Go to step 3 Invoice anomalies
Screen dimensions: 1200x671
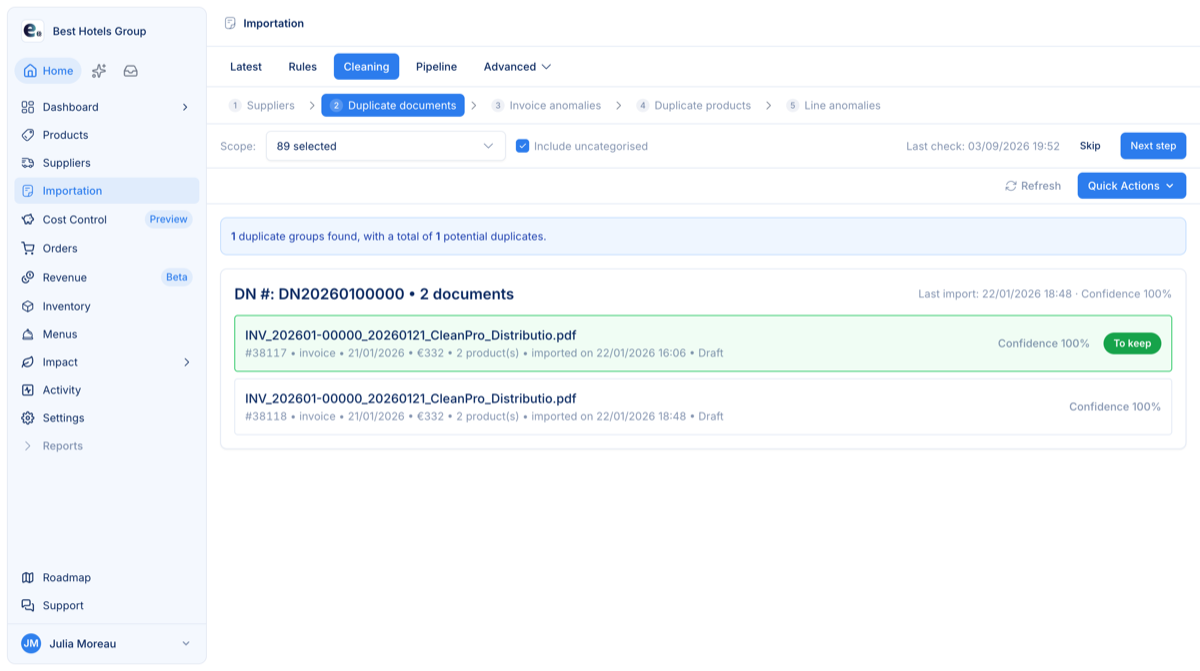[x=546, y=105]
